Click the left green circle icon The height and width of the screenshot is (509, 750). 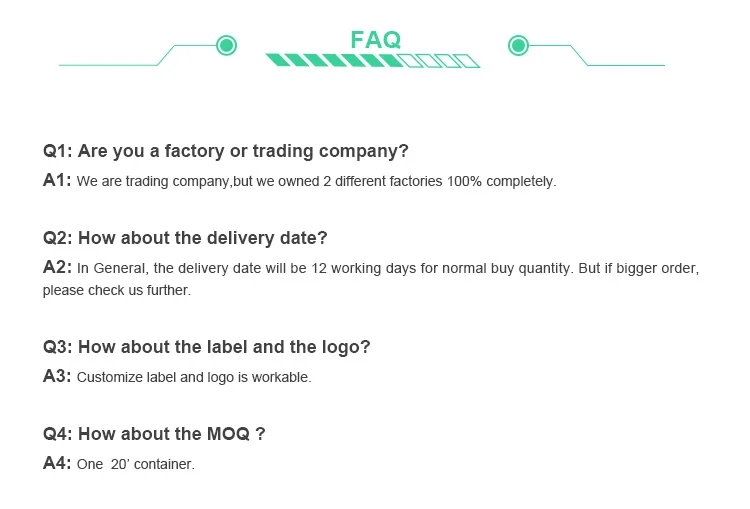[x=226, y=45]
